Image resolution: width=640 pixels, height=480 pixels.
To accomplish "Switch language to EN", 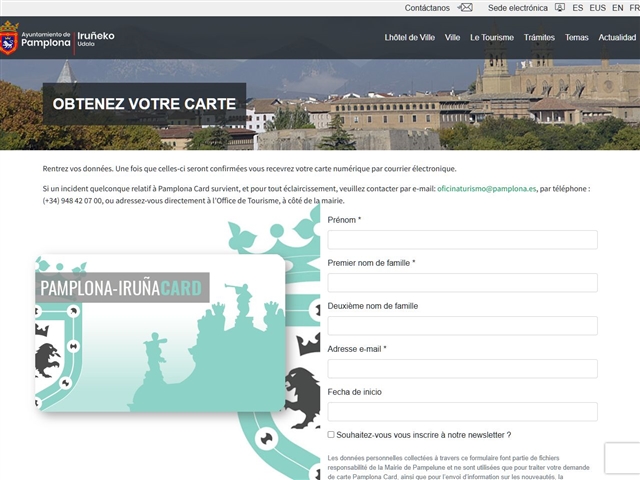I will tap(618, 8).
